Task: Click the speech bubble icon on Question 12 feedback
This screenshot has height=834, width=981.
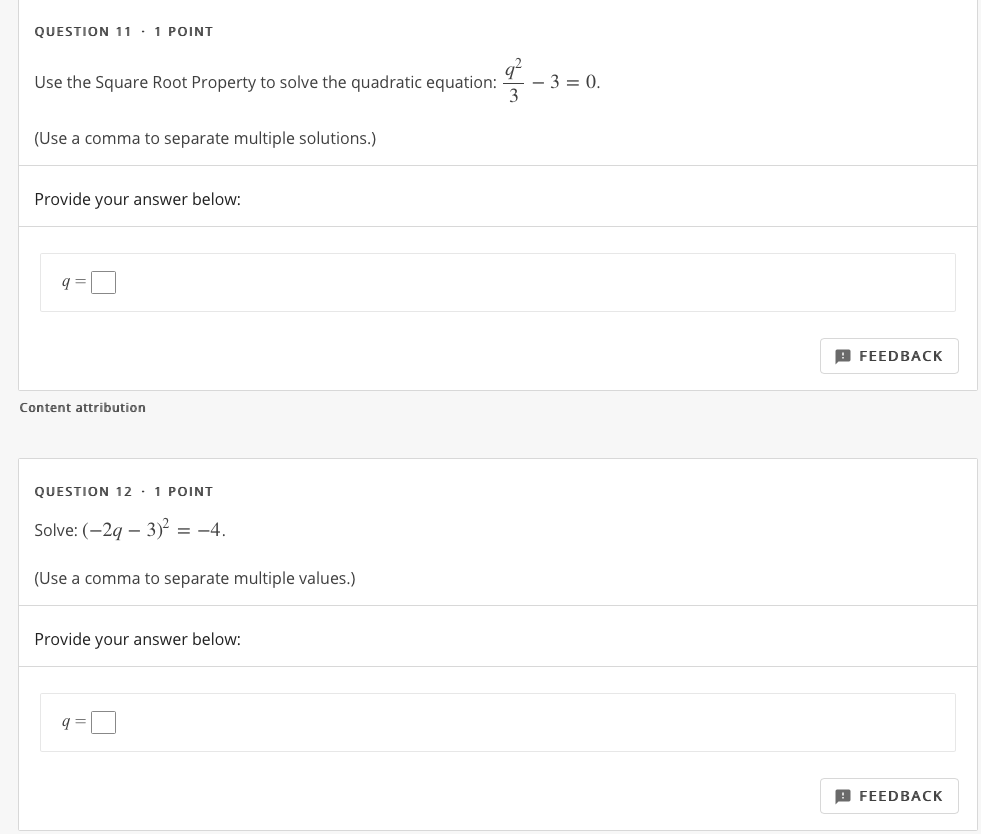Action: 843,796
